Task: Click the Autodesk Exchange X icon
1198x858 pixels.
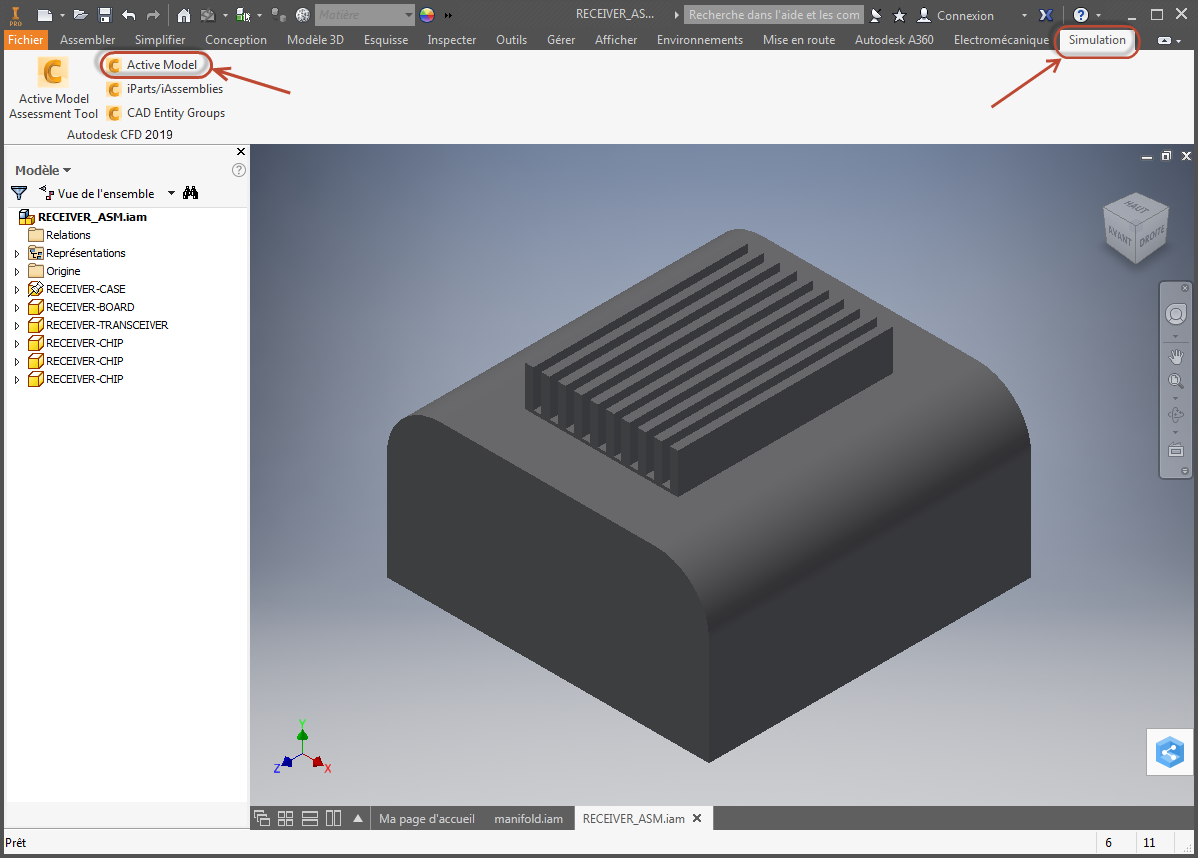Action: click(x=1046, y=15)
